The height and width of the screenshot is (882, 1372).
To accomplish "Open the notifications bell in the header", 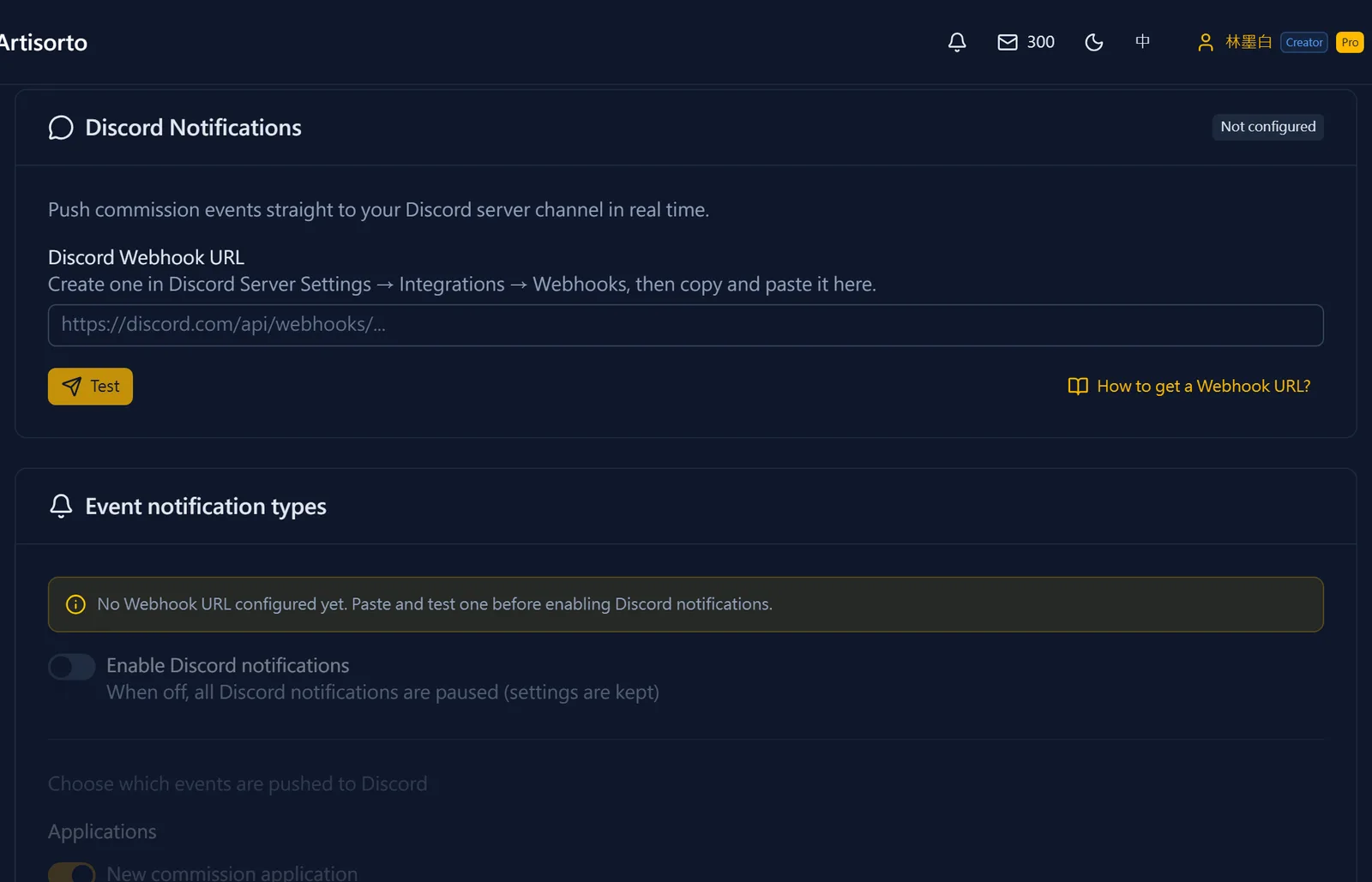I will tap(957, 42).
